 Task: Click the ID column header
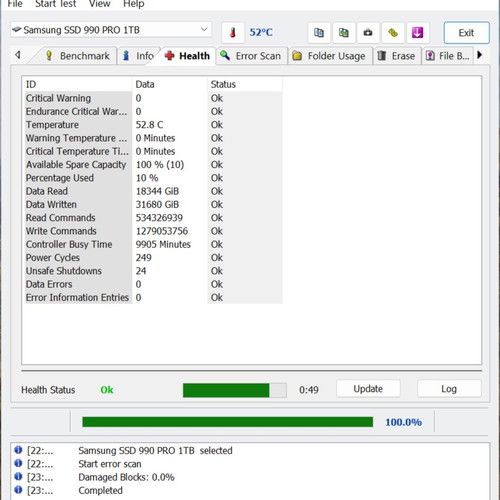pyautogui.click(x=78, y=84)
